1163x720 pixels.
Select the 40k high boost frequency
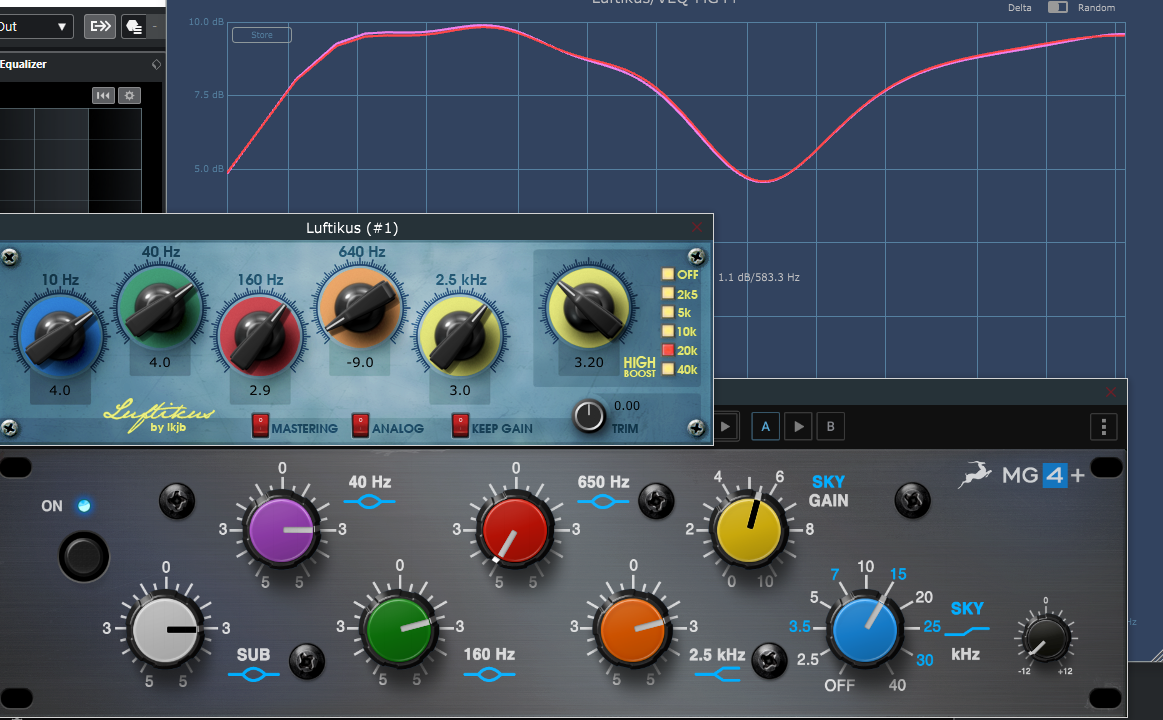pyautogui.click(x=668, y=369)
